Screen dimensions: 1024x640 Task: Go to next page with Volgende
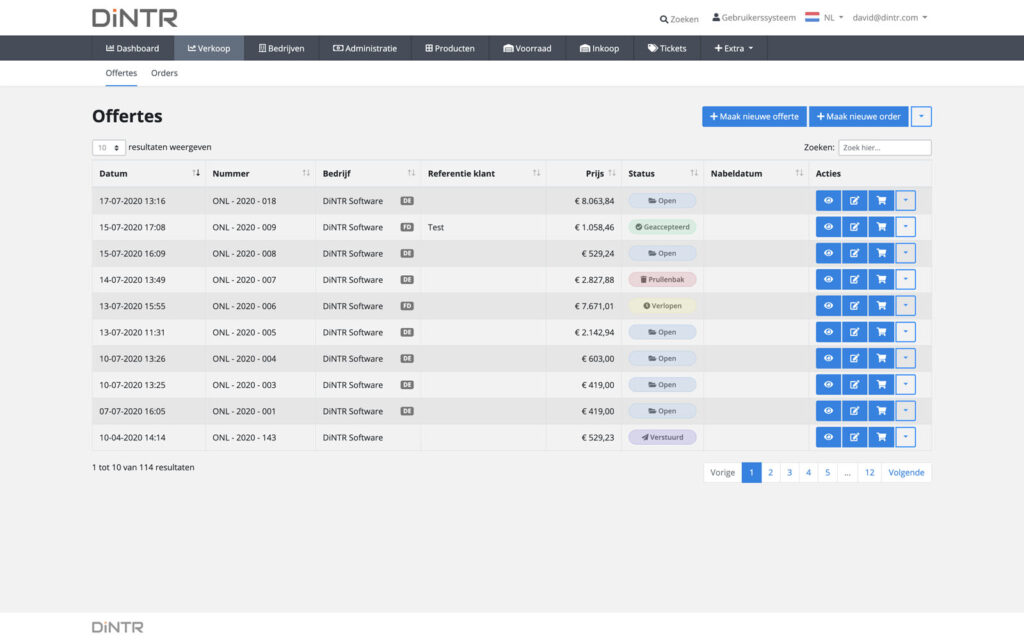click(906, 473)
